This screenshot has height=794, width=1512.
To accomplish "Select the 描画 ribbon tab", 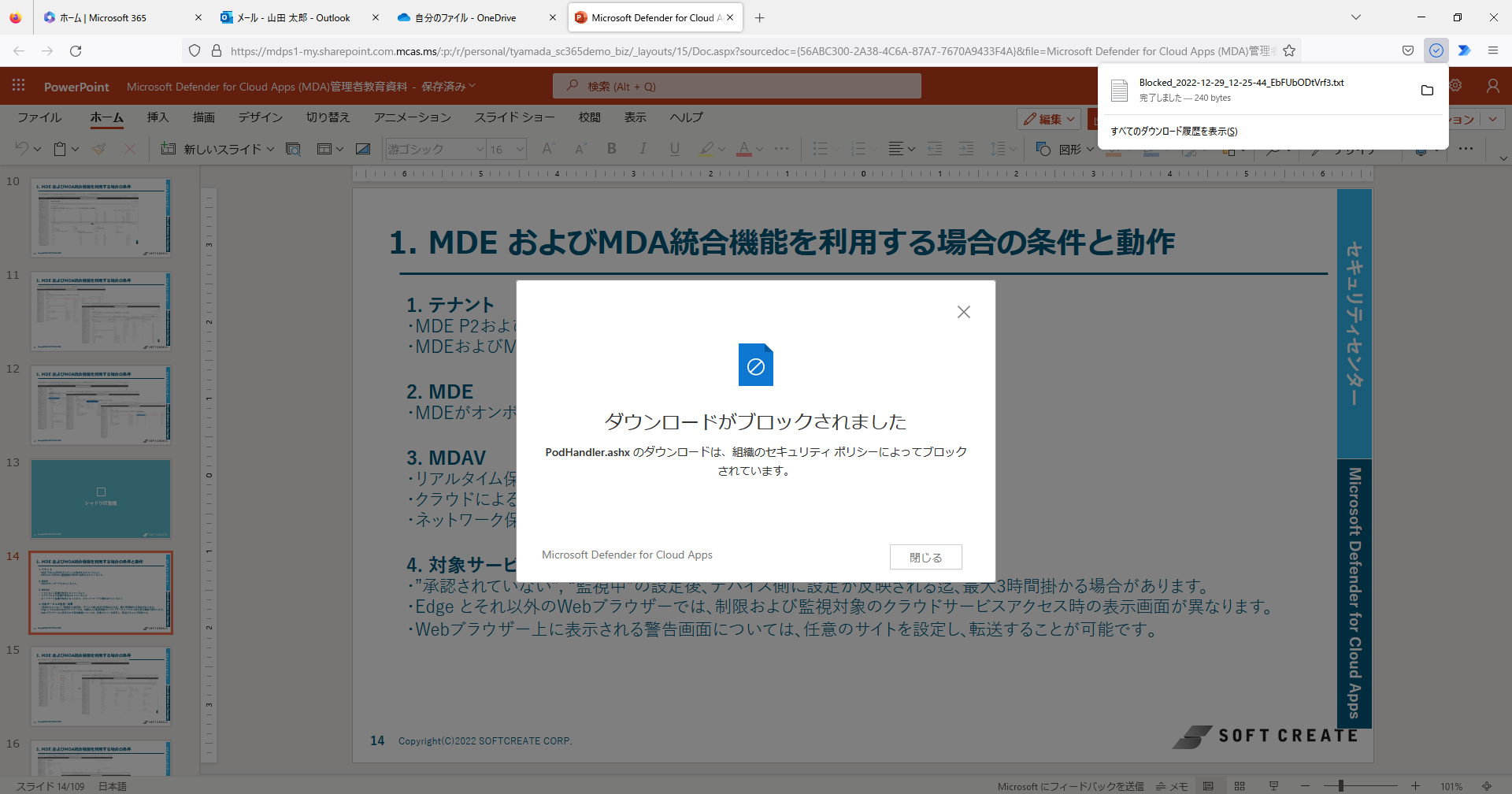I will (204, 117).
